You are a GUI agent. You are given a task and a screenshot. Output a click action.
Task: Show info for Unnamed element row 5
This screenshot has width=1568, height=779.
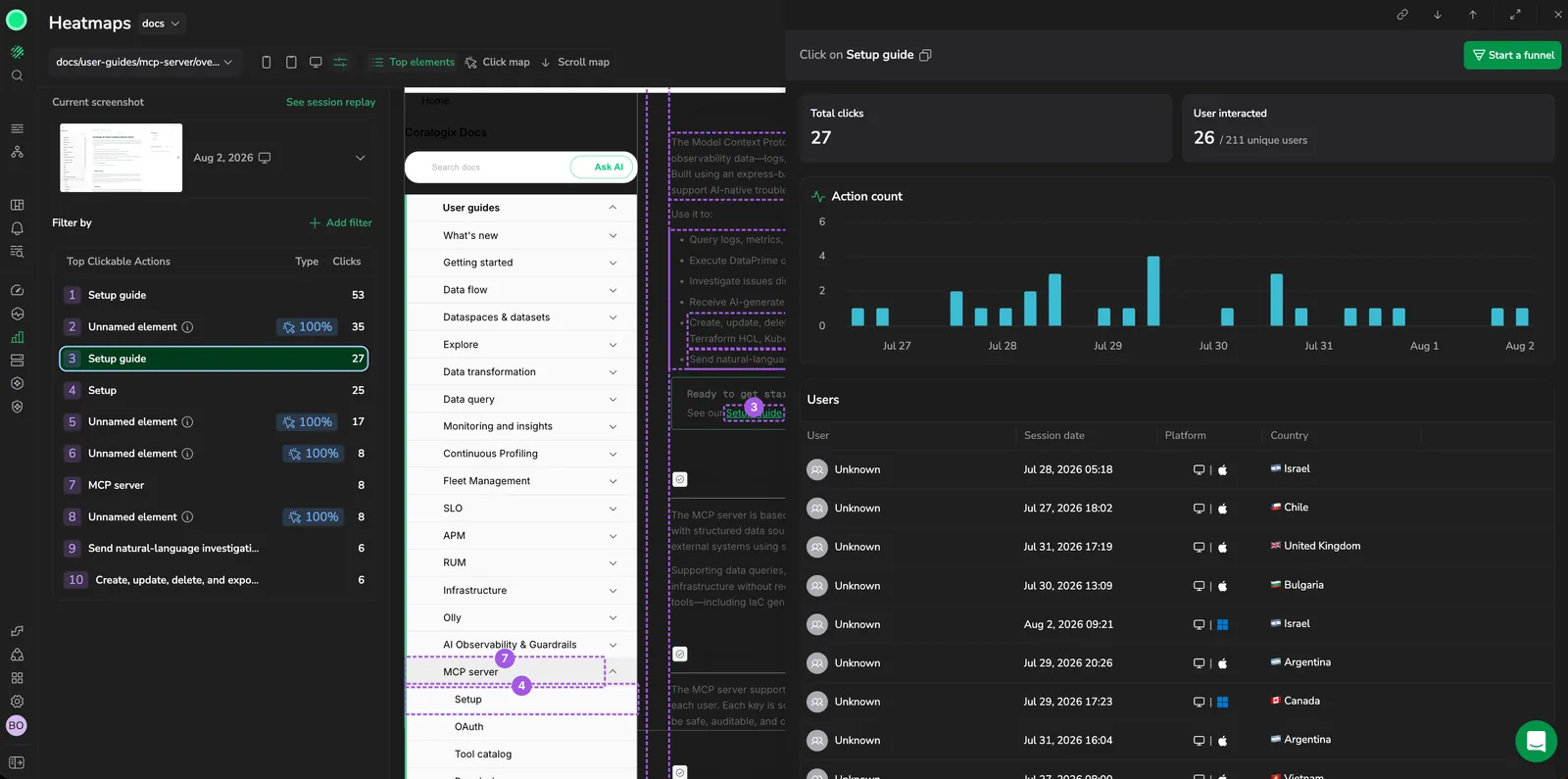pos(187,422)
